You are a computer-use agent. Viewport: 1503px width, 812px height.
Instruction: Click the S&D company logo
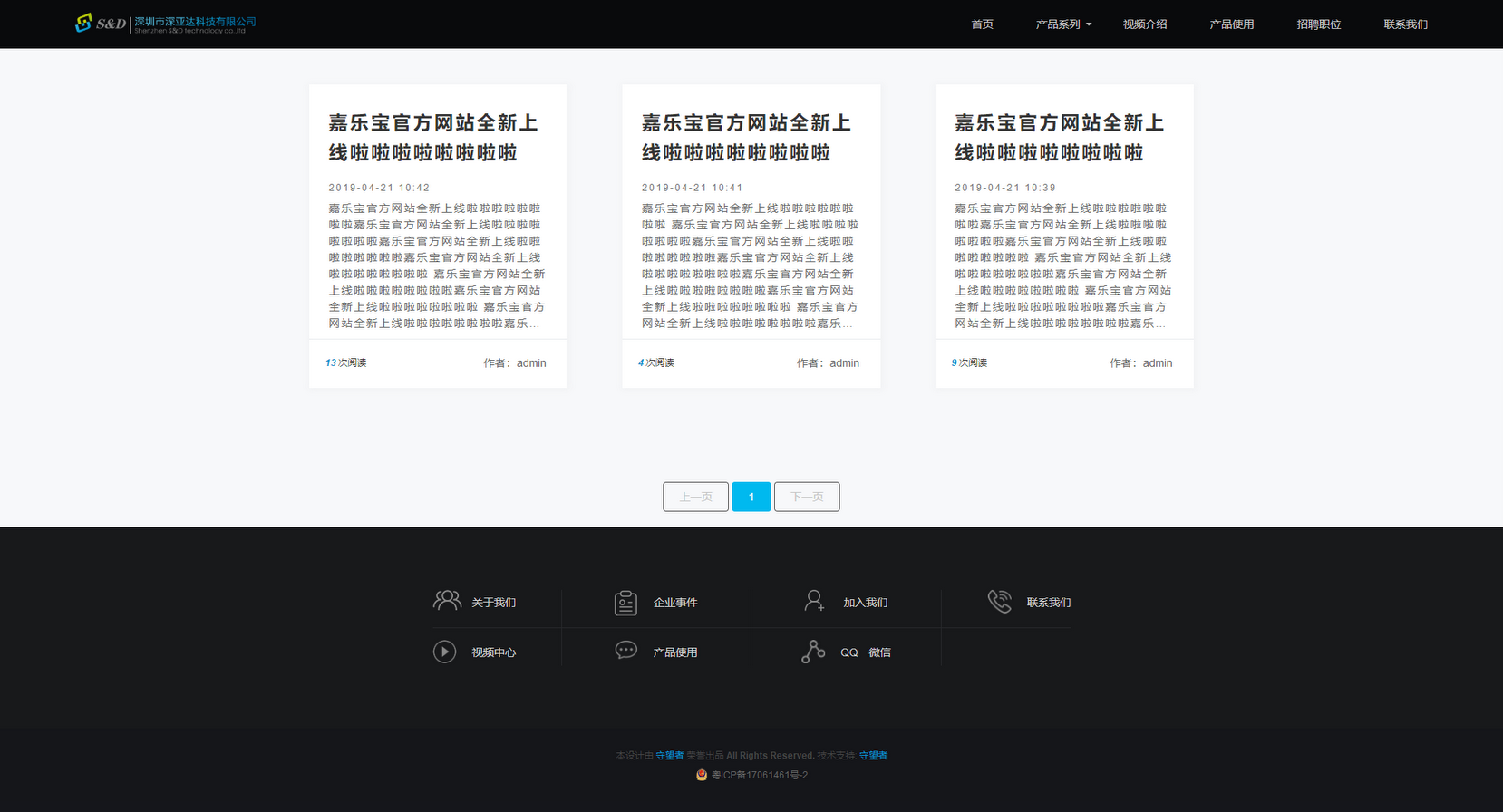click(165, 24)
